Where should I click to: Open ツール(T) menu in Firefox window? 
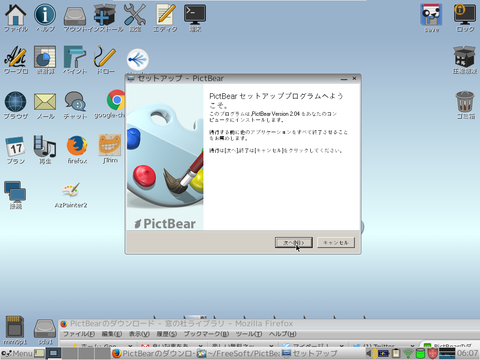click(x=249, y=334)
